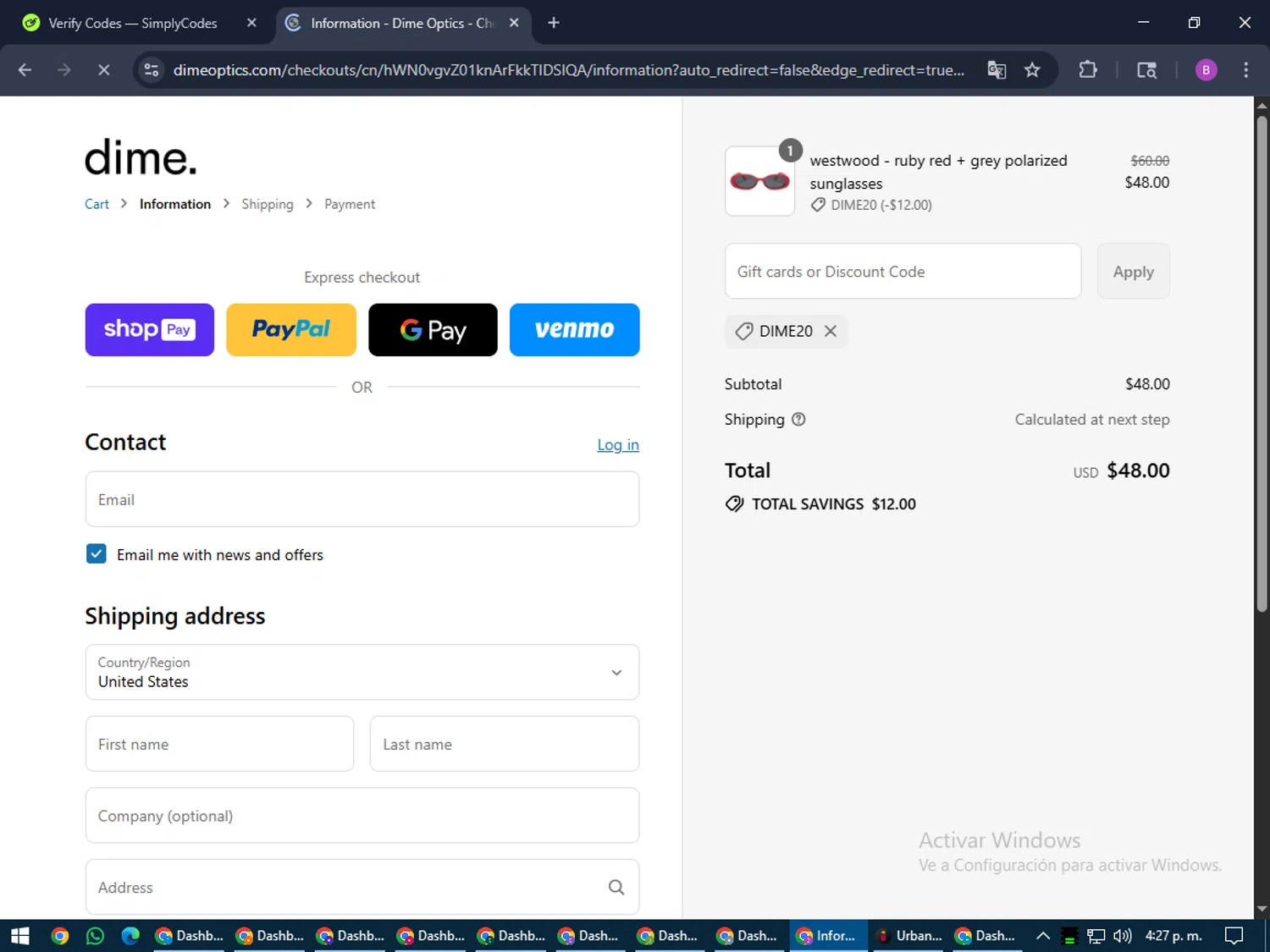Select the Information - Dime Optics tab

402,23
